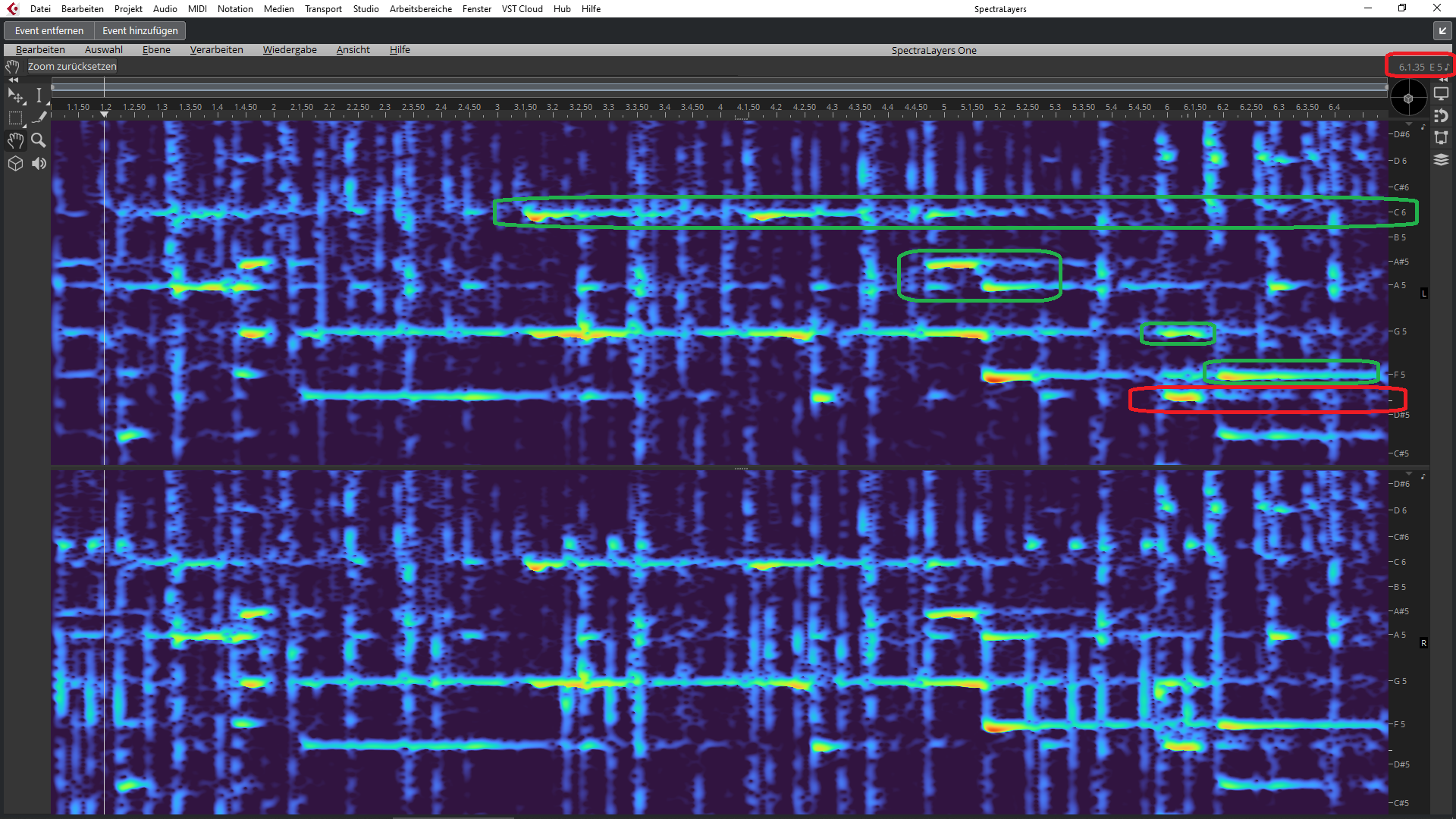Select the brush drawing tool
The width and height of the screenshot is (1456, 819).
39,118
